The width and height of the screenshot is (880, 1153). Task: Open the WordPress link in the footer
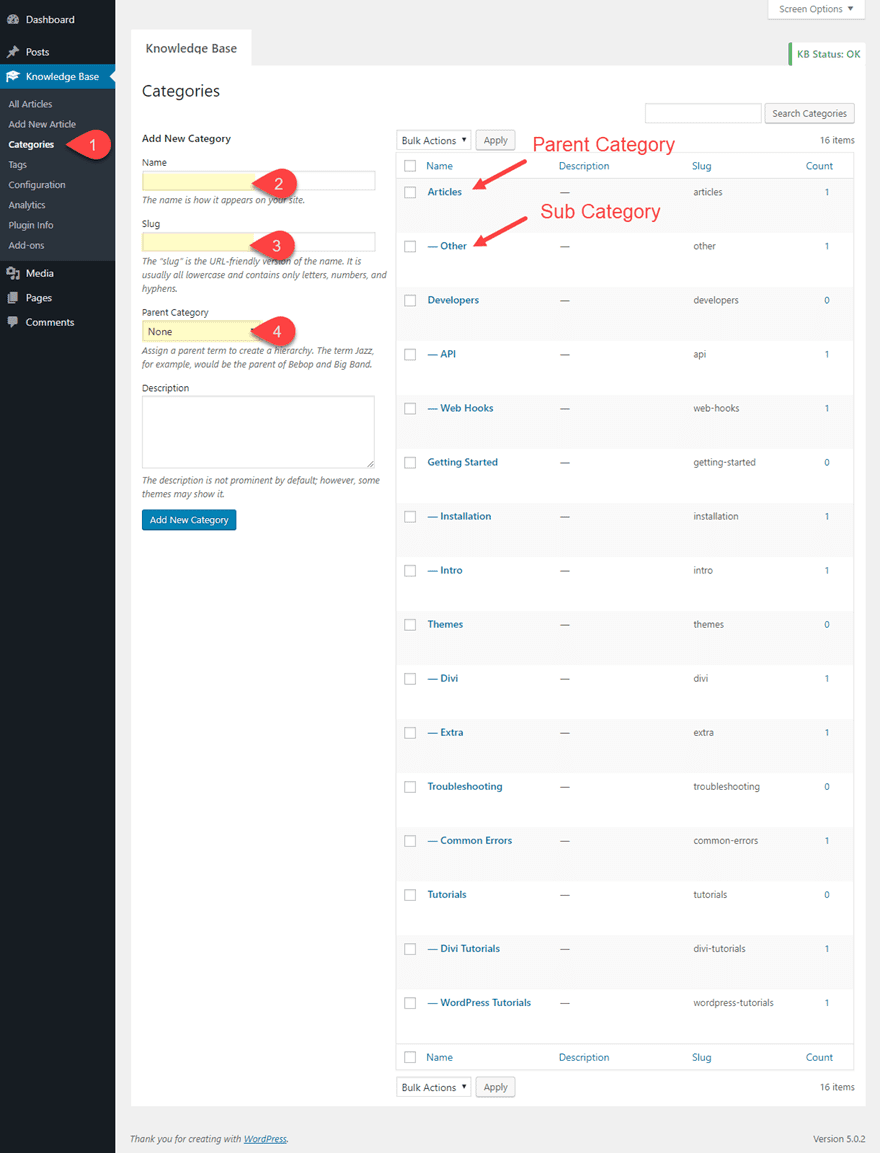[265, 1138]
